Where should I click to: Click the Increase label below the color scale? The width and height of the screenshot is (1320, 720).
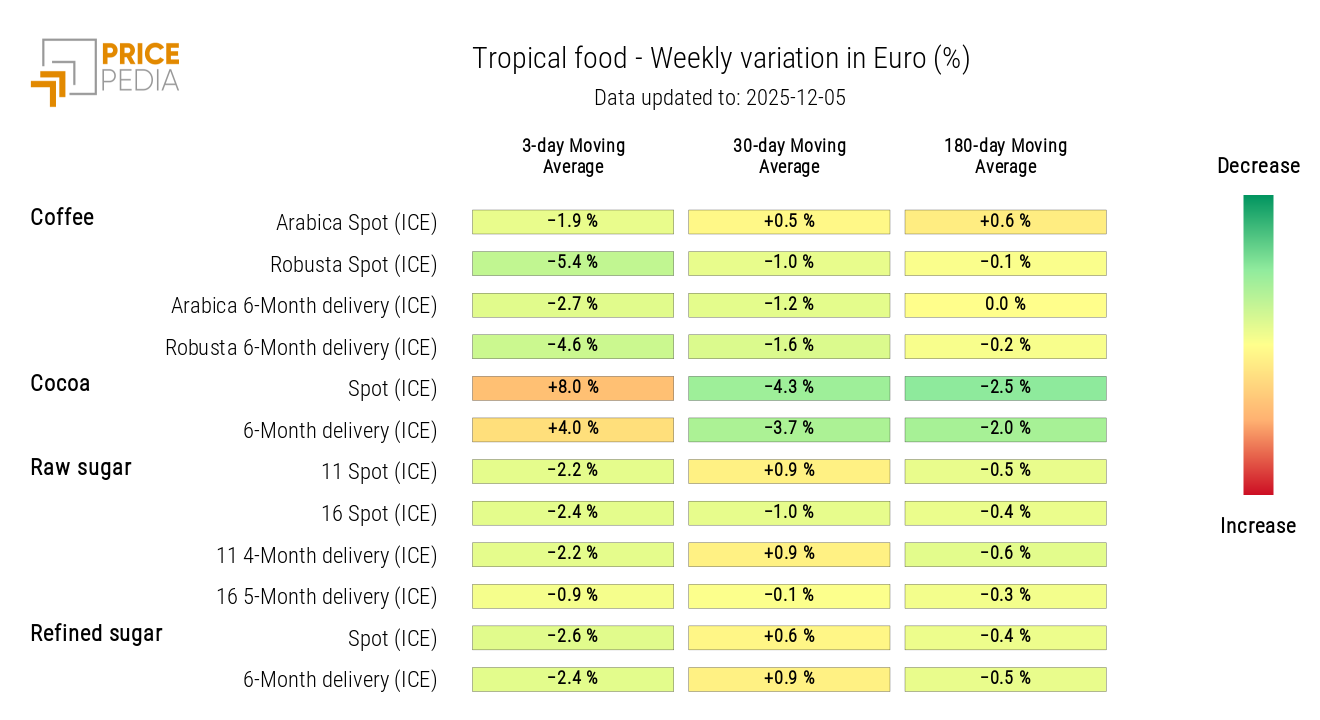coord(1258,526)
